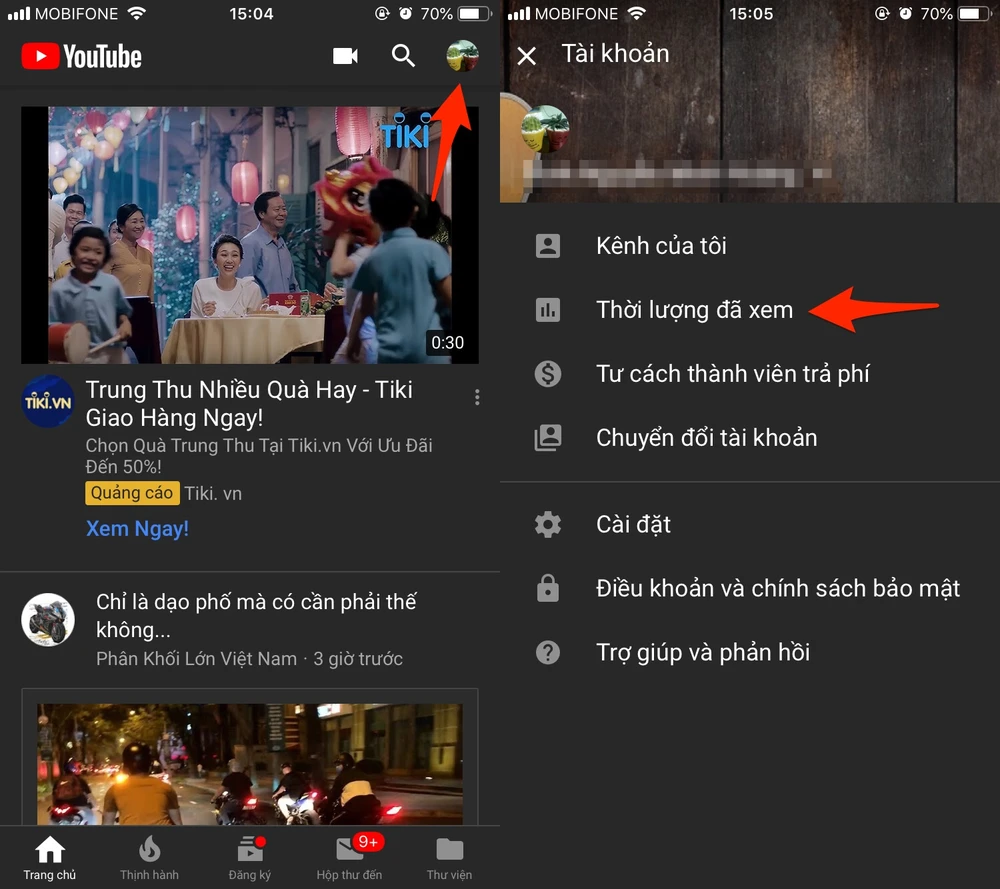Image resolution: width=1000 pixels, height=889 pixels.
Task: Close the Tài khoản account panel
Action: coord(527,56)
